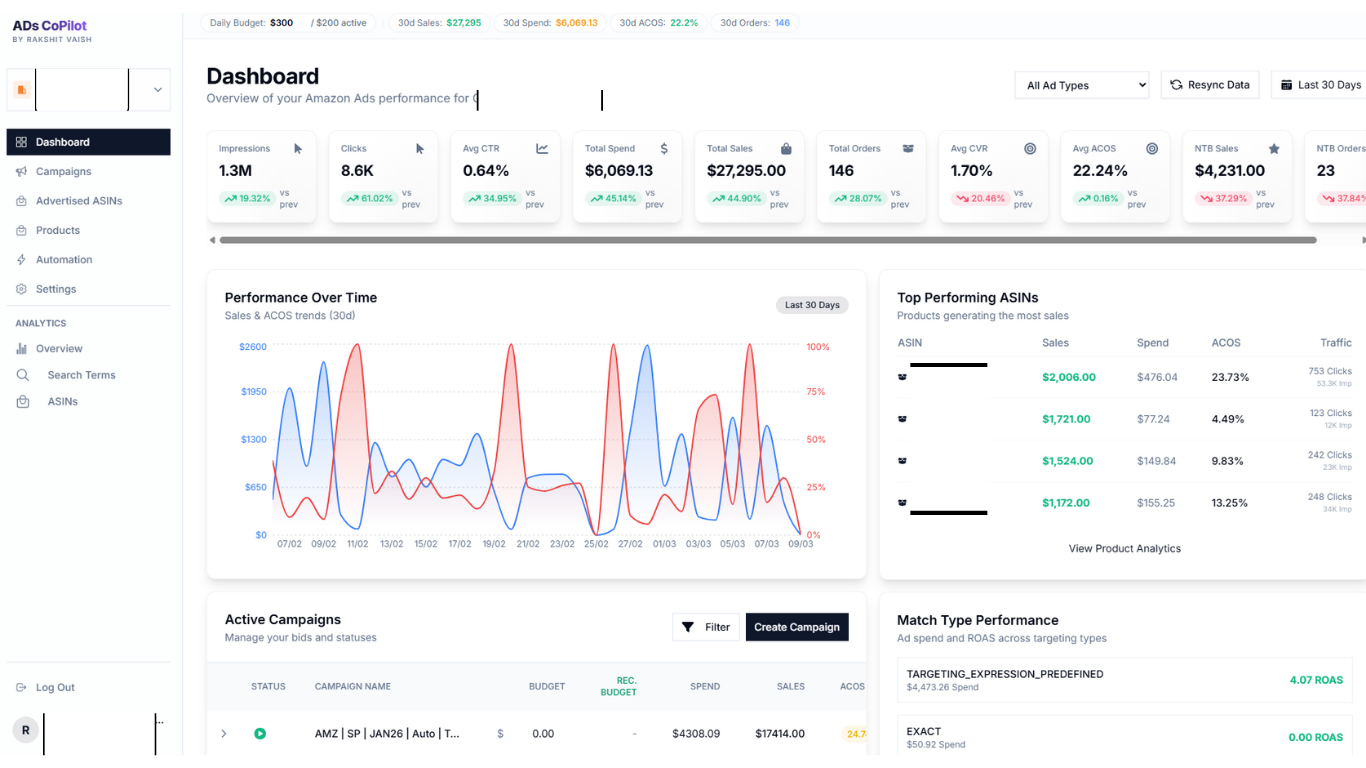Click the Campaigns megaphone icon
The height and width of the screenshot is (768, 1366).
coord(22,171)
